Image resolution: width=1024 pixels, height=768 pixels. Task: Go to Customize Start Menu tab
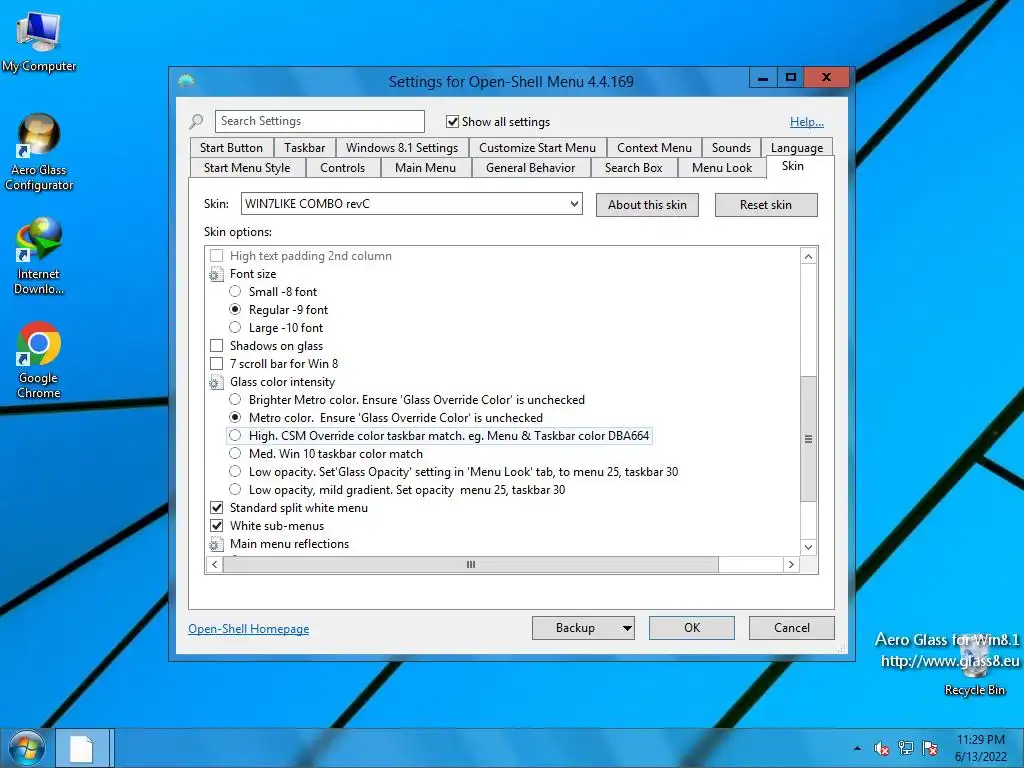pyautogui.click(x=537, y=148)
